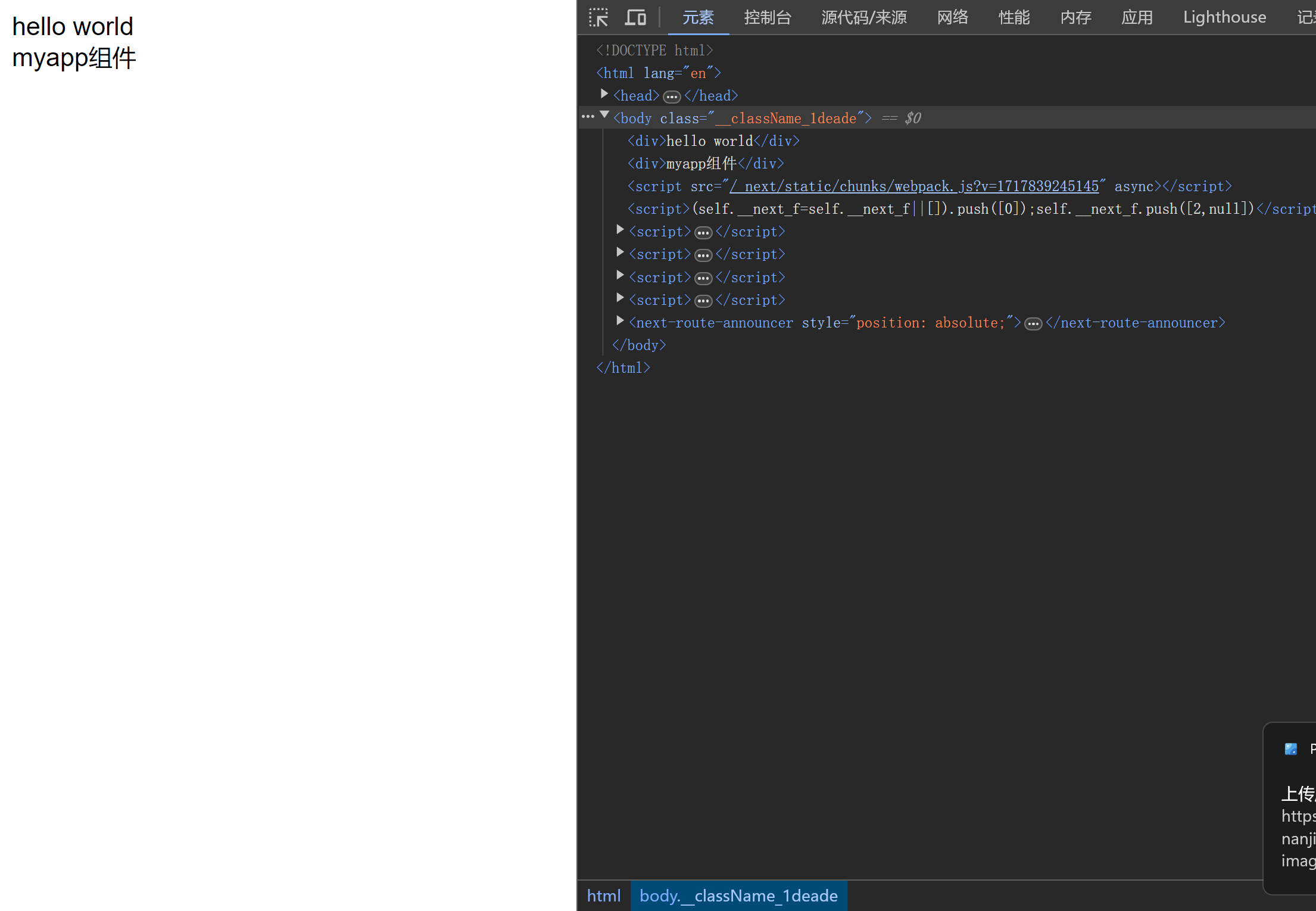Open the Lighthouse tab
The image size is (1316, 911).
1224,17
